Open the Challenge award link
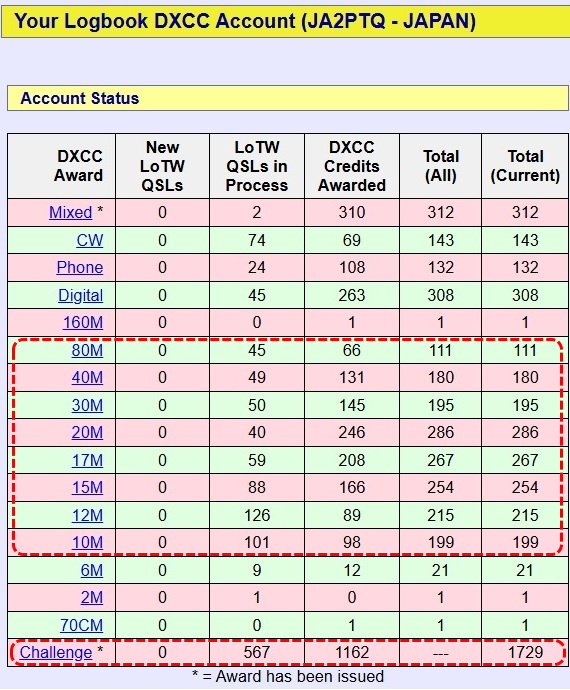This screenshot has width=570, height=690. 56,653
